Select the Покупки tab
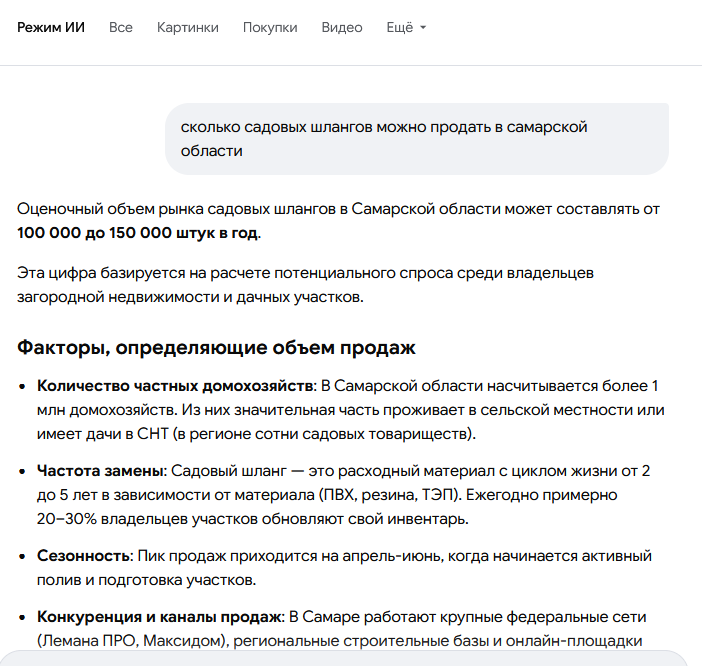702x666 pixels. coord(270,27)
